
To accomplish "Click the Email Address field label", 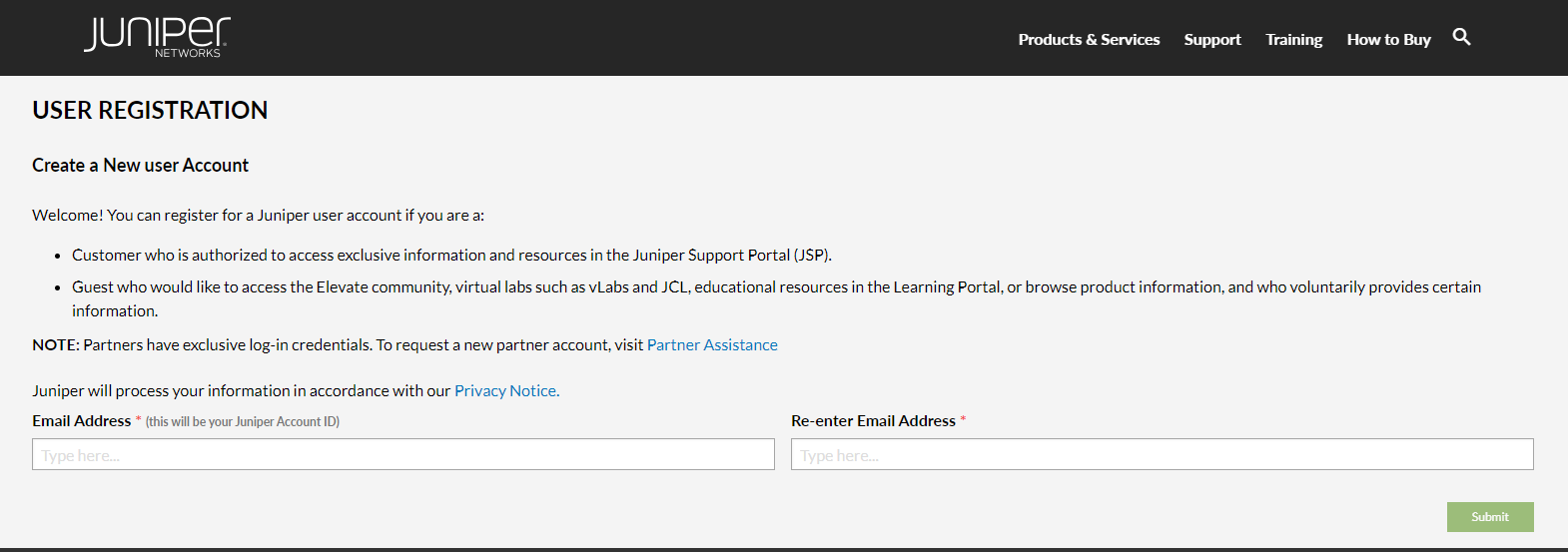I will [x=82, y=421].
